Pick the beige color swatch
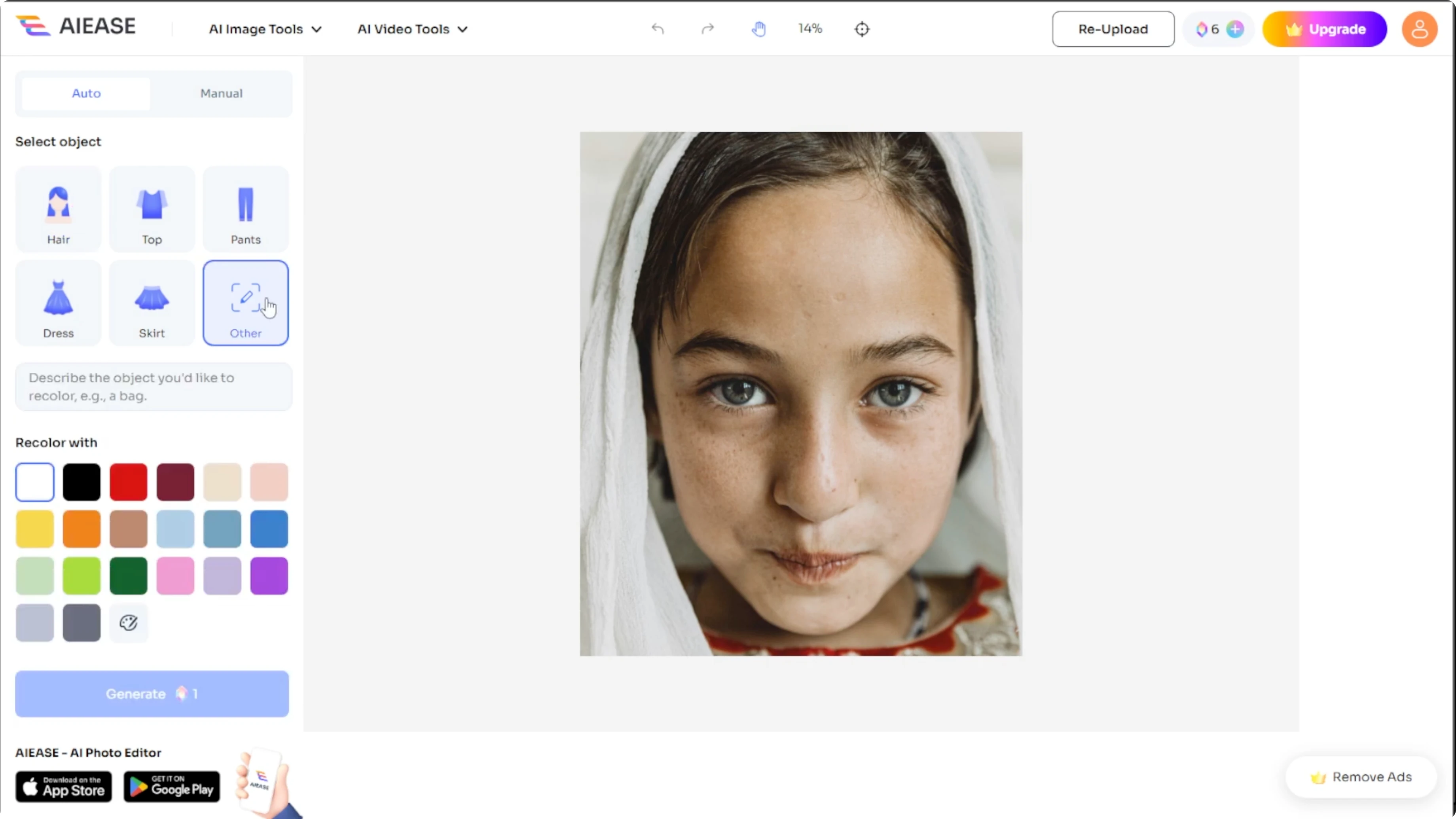 point(222,482)
